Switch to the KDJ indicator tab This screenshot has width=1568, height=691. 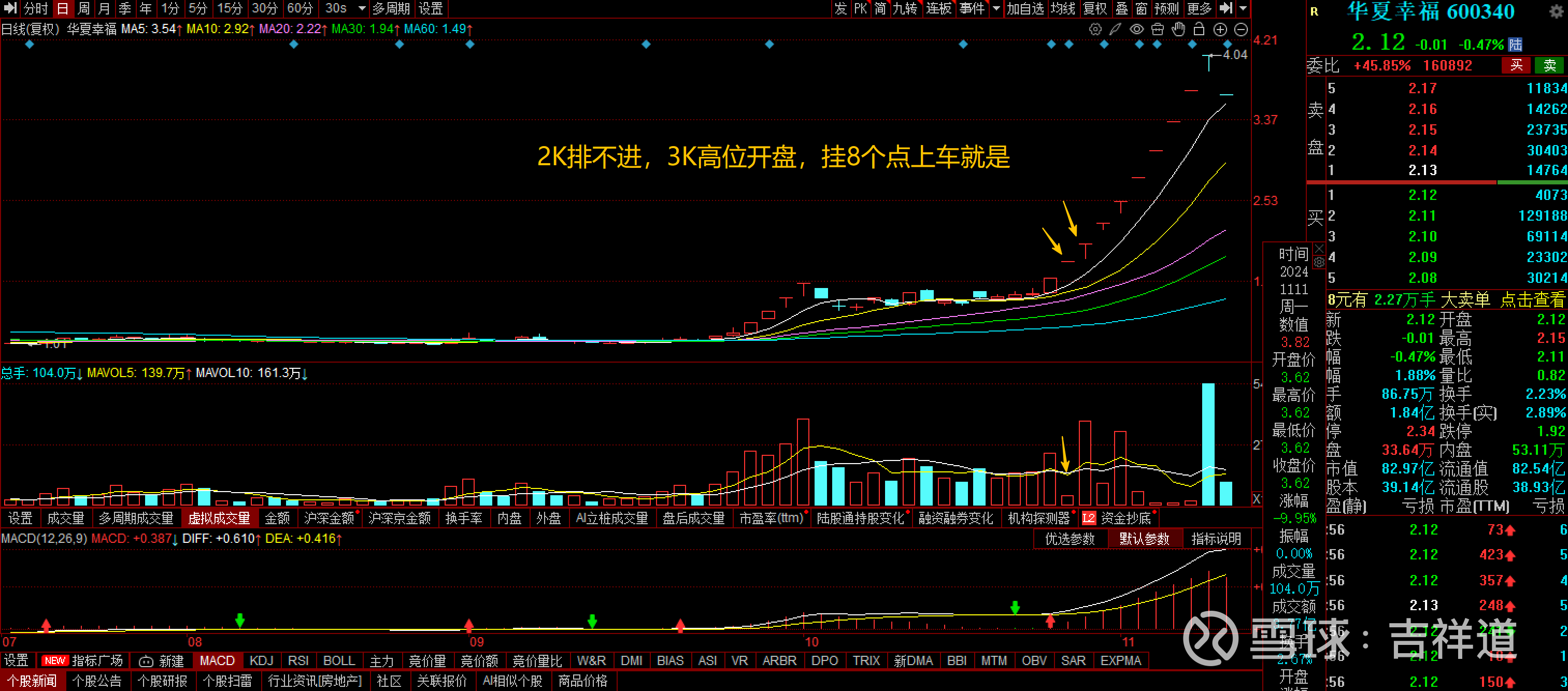[261, 660]
